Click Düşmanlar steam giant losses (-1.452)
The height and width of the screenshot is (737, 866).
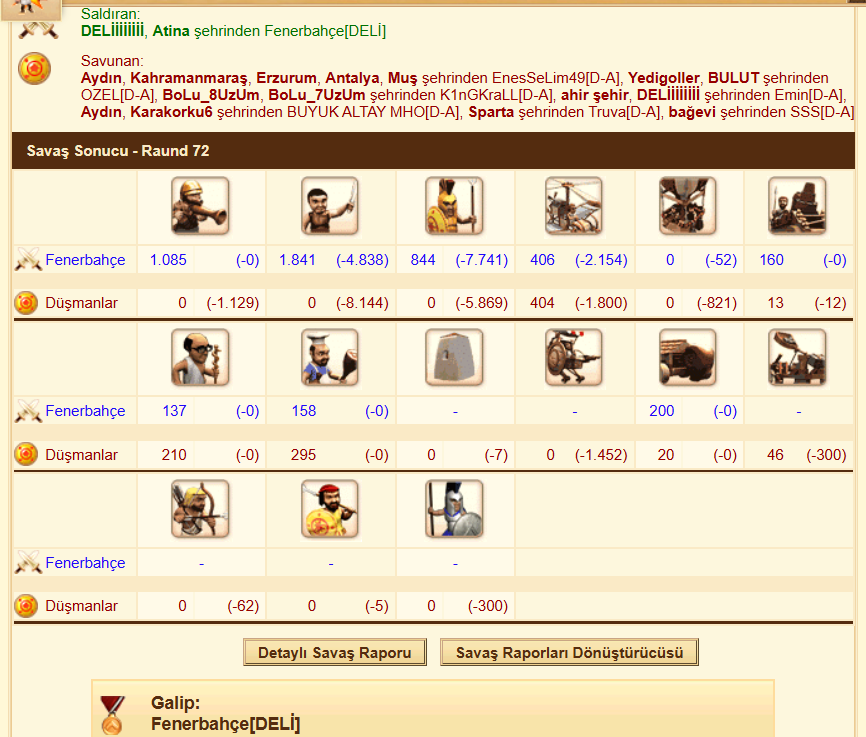[601, 455]
